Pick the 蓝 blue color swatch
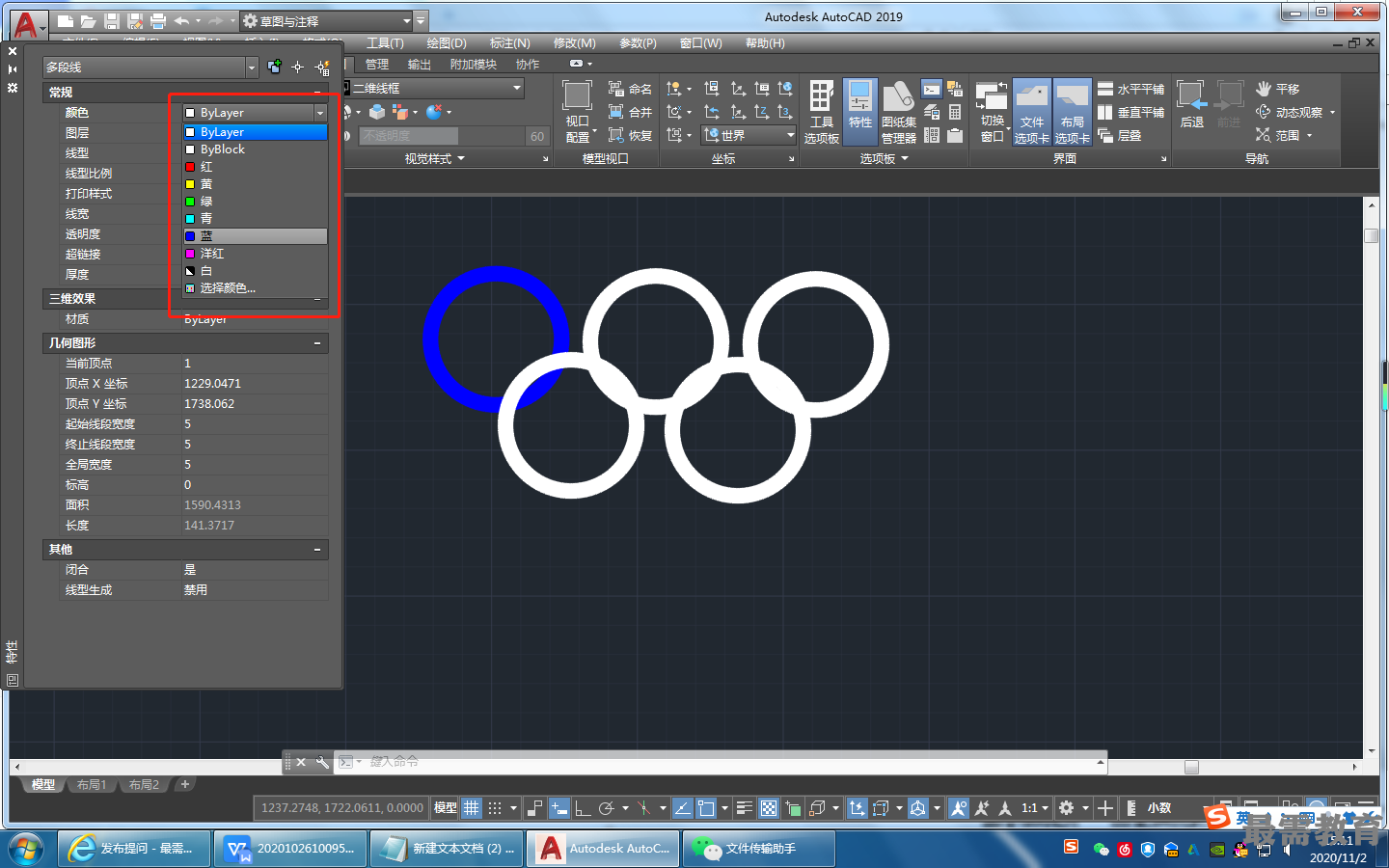The width and height of the screenshot is (1389, 868). 191,236
